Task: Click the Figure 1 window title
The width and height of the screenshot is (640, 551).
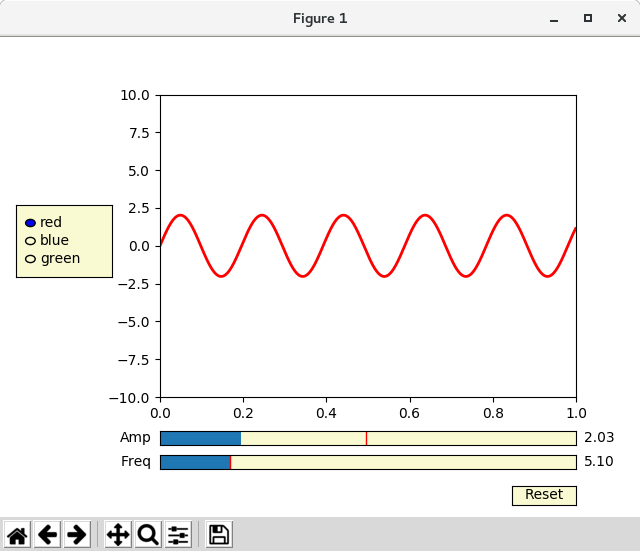Action: tap(320, 18)
